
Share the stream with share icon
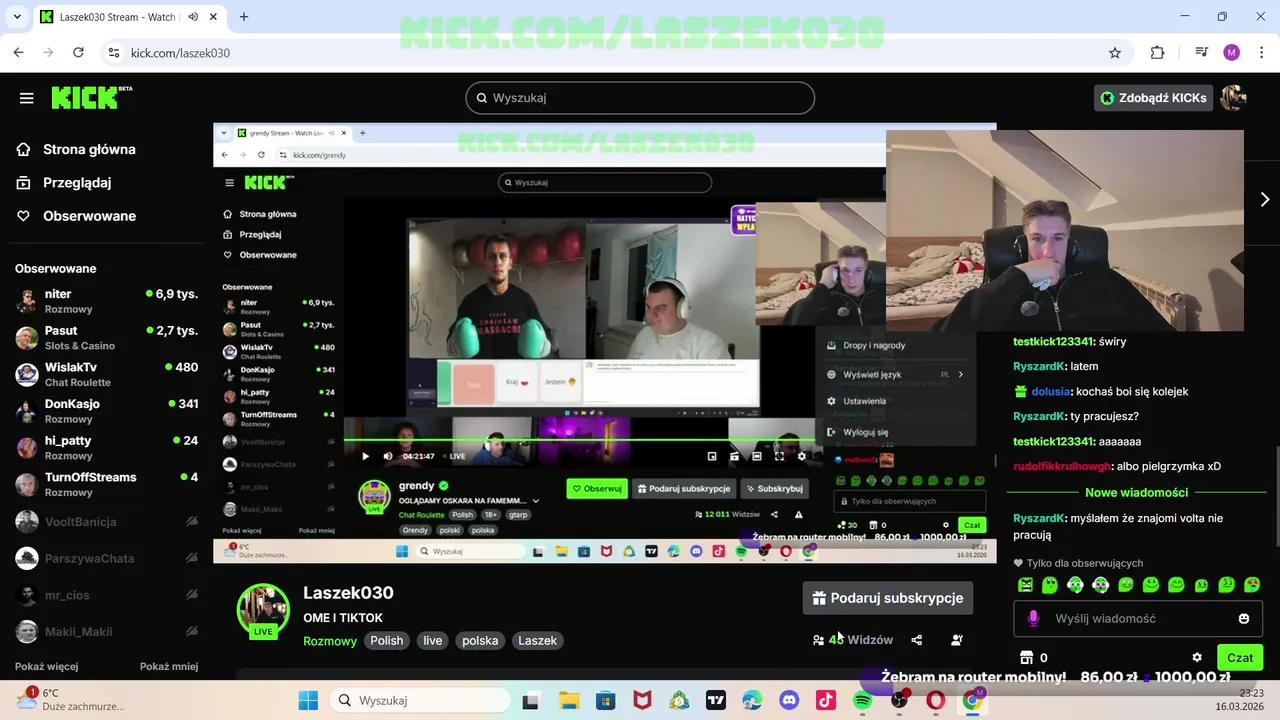click(x=917, y=640)
